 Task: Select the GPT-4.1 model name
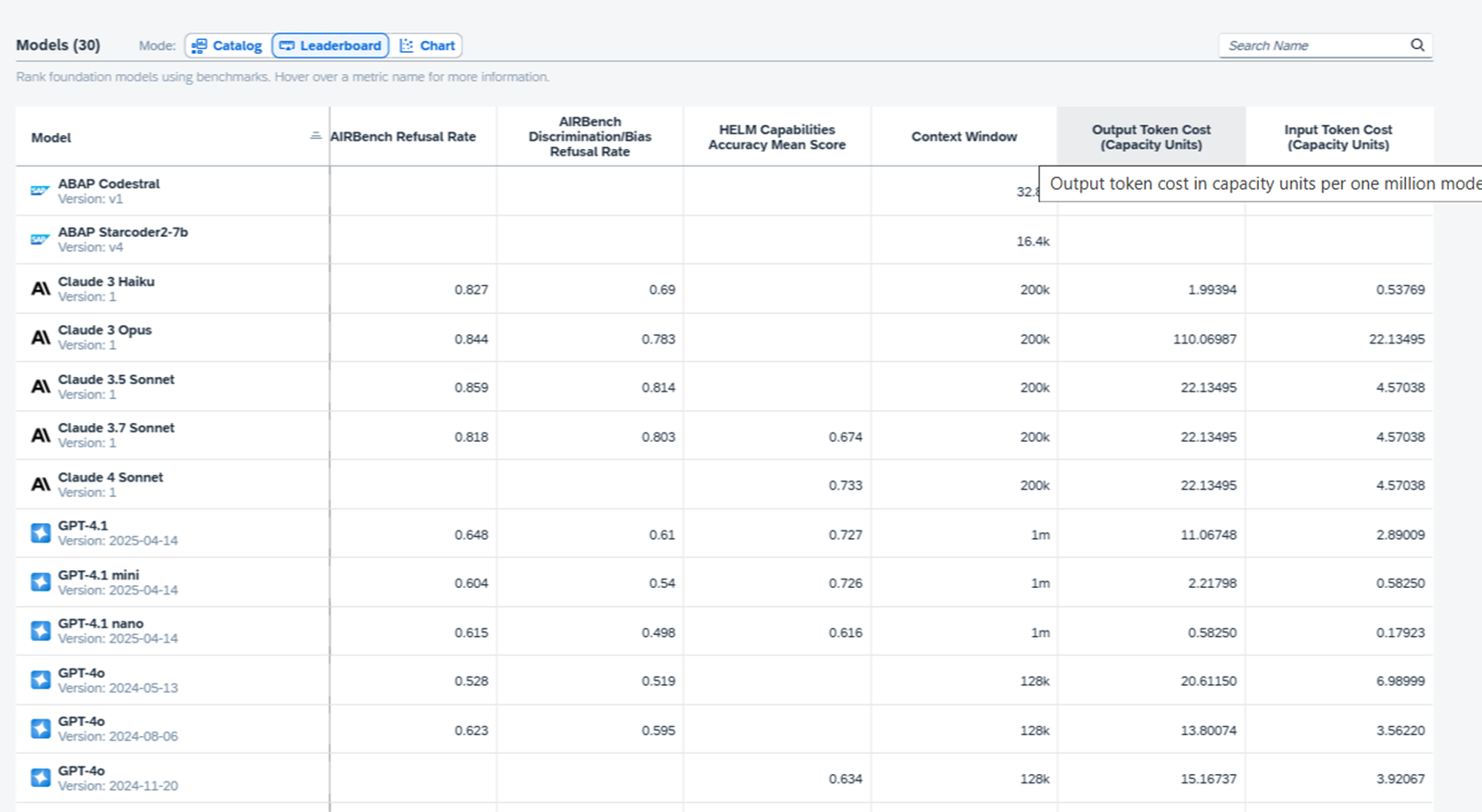[83, 526]
